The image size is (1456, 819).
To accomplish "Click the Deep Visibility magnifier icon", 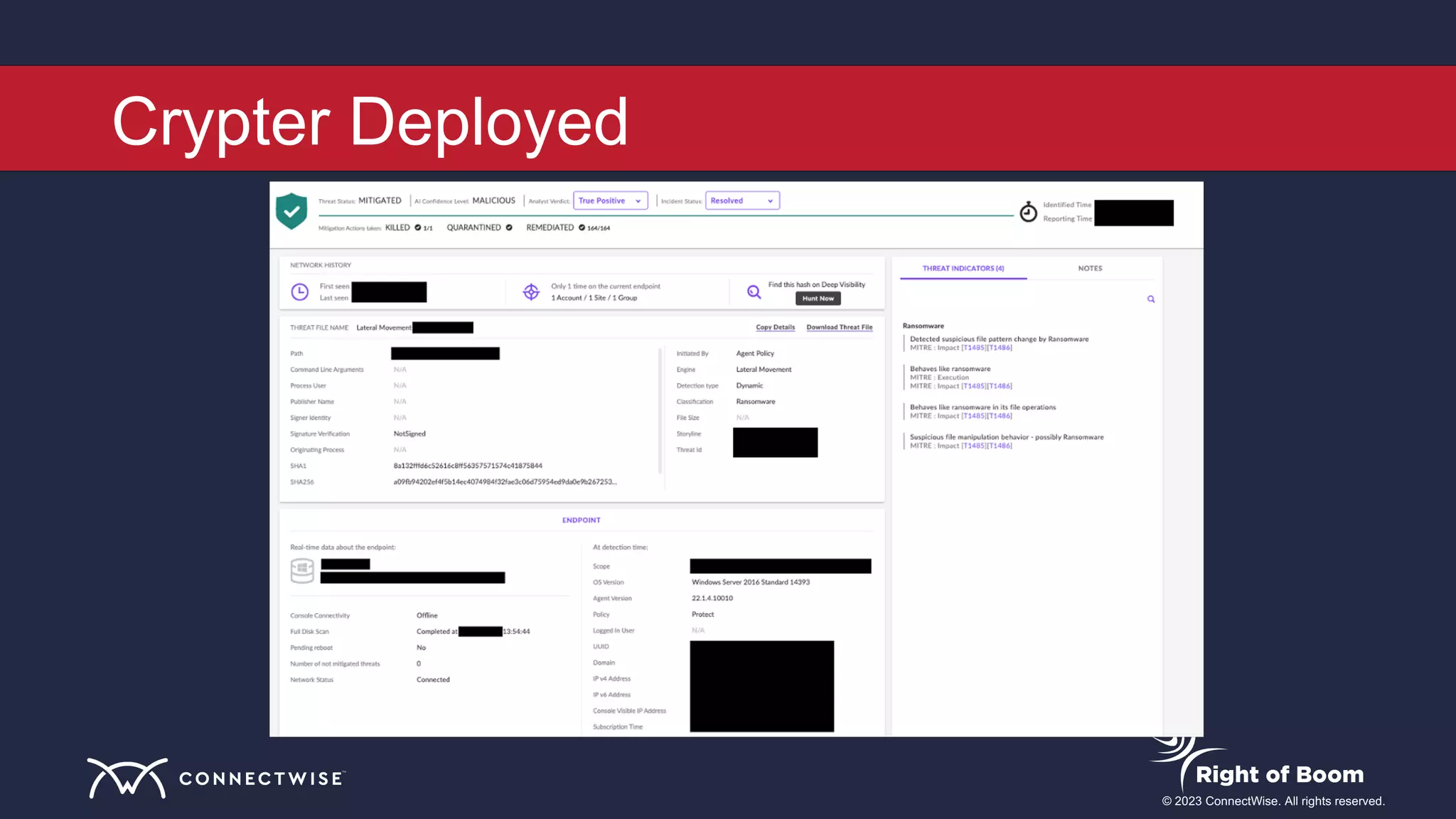I will click(754, 291).
